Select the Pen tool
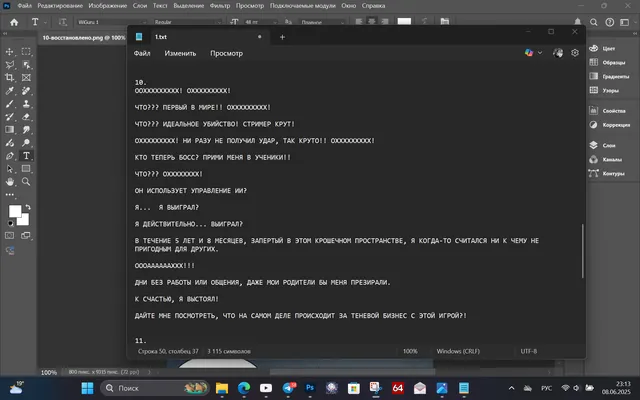 [9, 156]
